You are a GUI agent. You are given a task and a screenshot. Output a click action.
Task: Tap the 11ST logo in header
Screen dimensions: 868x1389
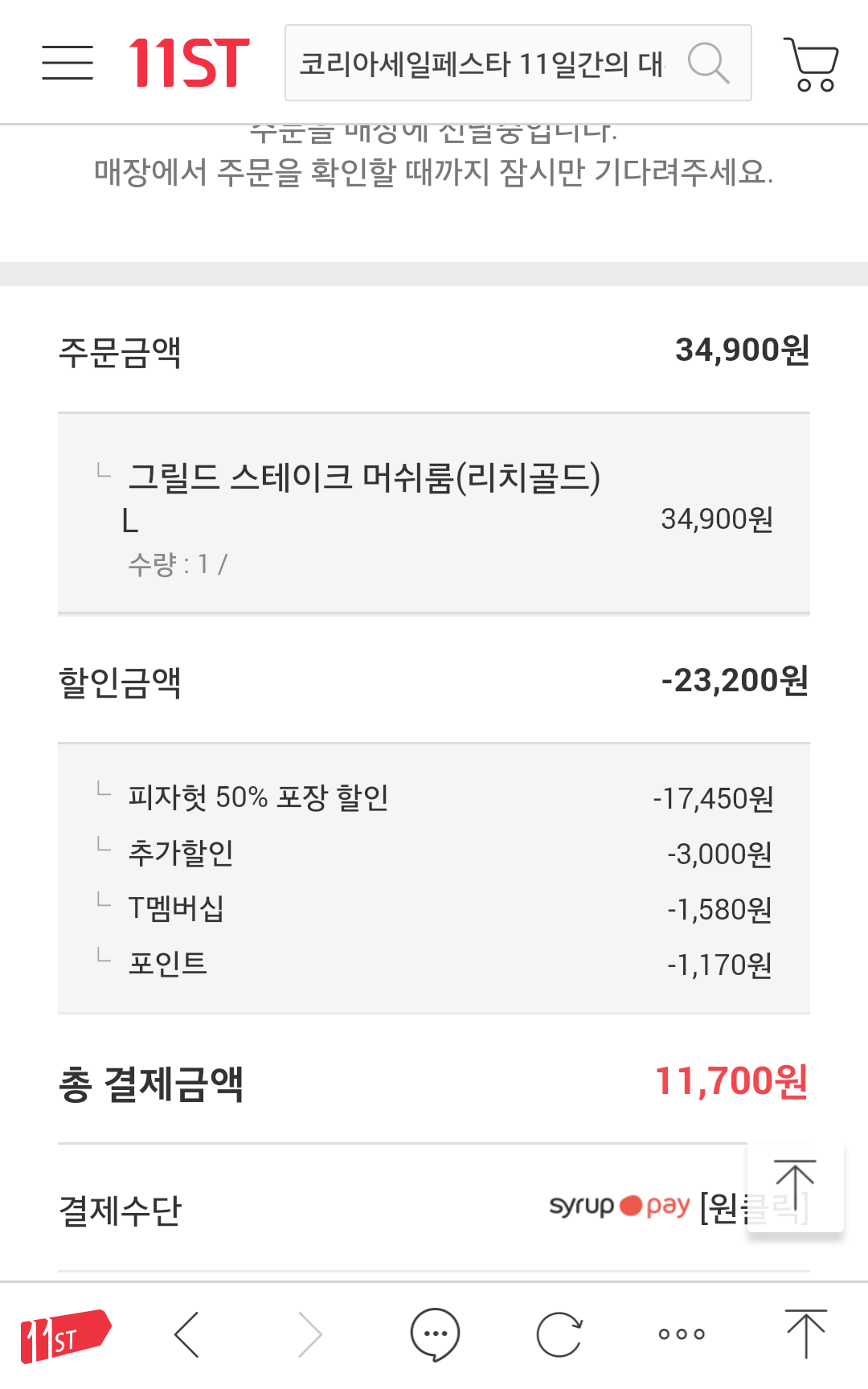[190, 63]
